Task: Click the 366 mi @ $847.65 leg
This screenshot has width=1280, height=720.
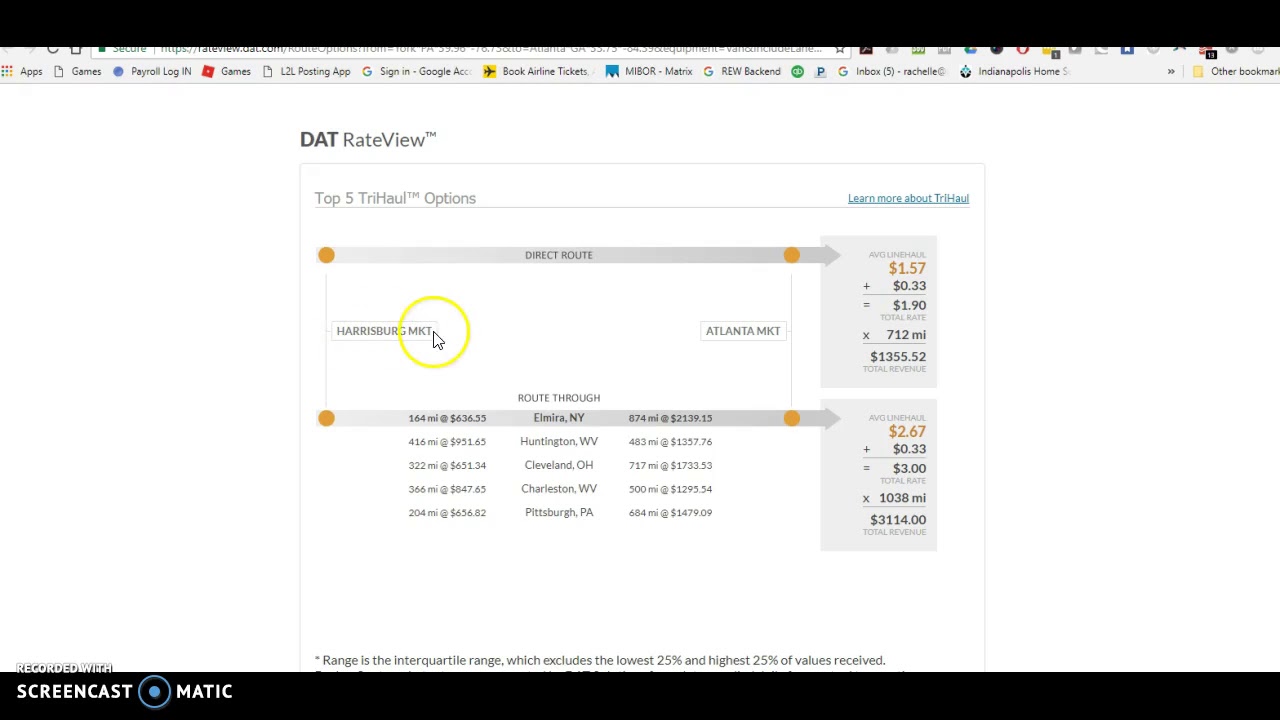Action: click(447, 489)
